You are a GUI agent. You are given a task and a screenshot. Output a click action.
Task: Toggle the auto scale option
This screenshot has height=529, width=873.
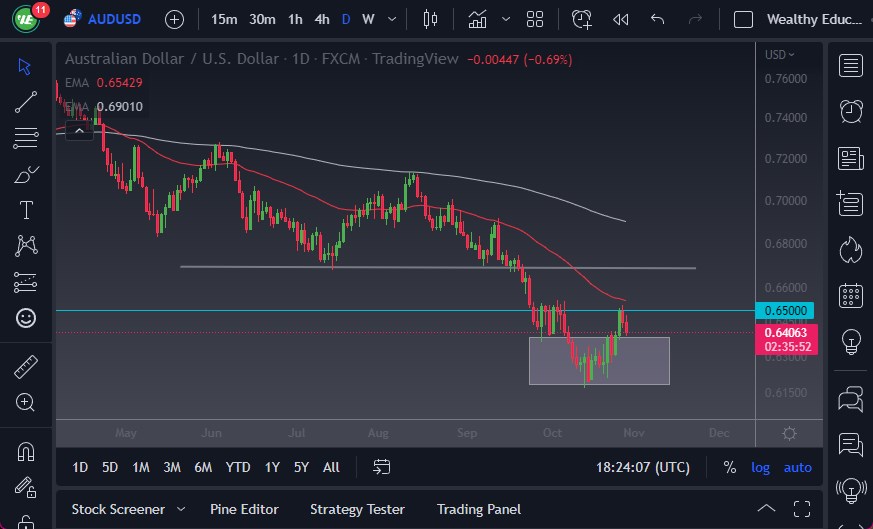(x=797, y=467)
